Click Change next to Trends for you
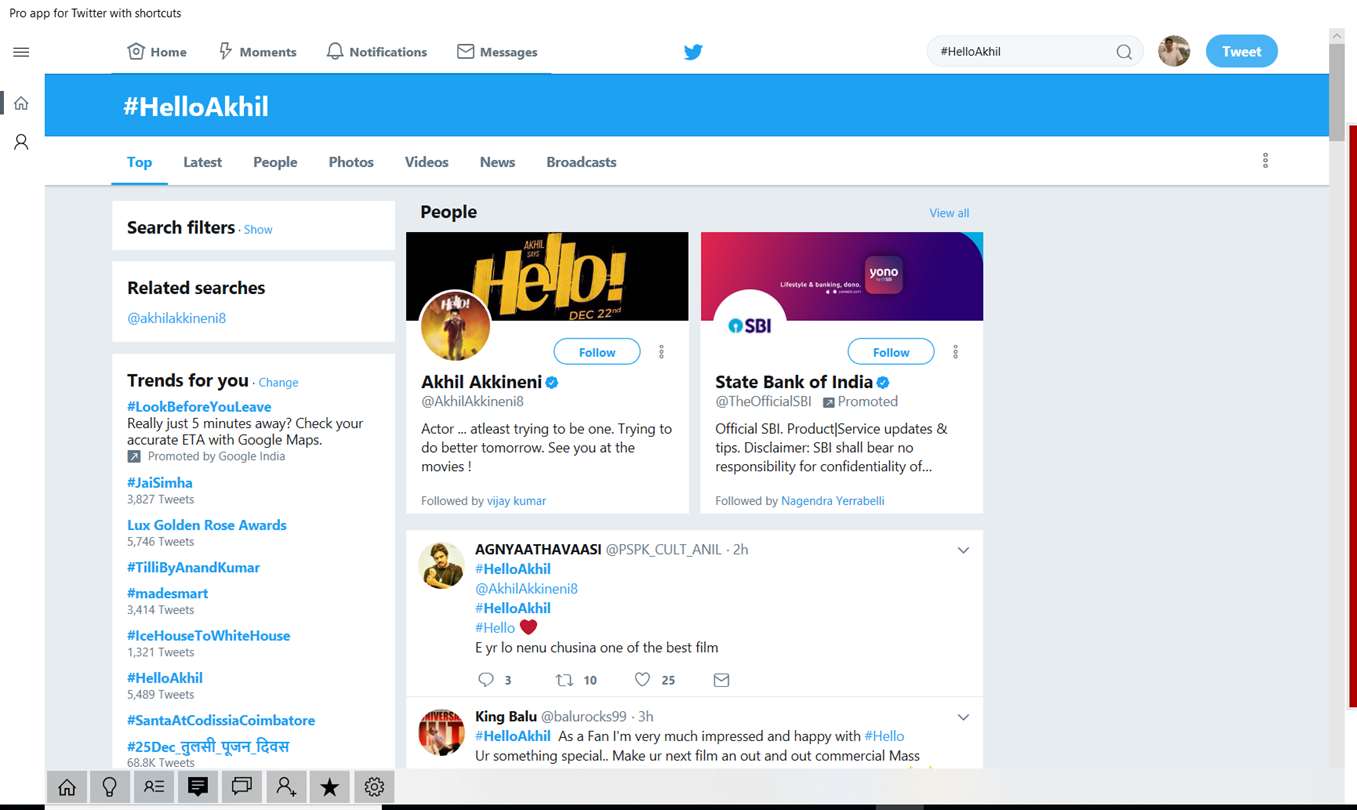Viewport: 1357px width, 810px height. (278, 382)
